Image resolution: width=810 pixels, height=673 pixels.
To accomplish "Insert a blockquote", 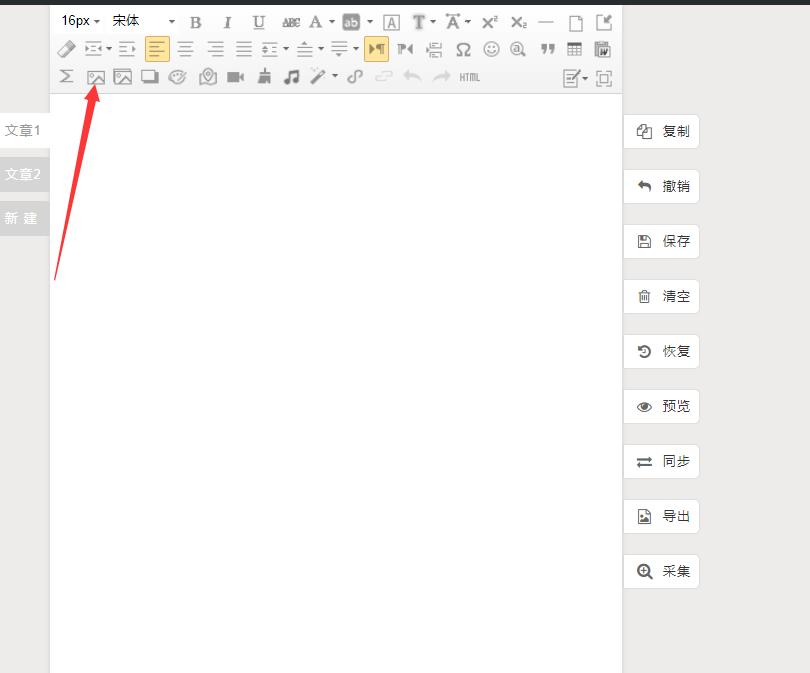I will (x=548, y=49).
